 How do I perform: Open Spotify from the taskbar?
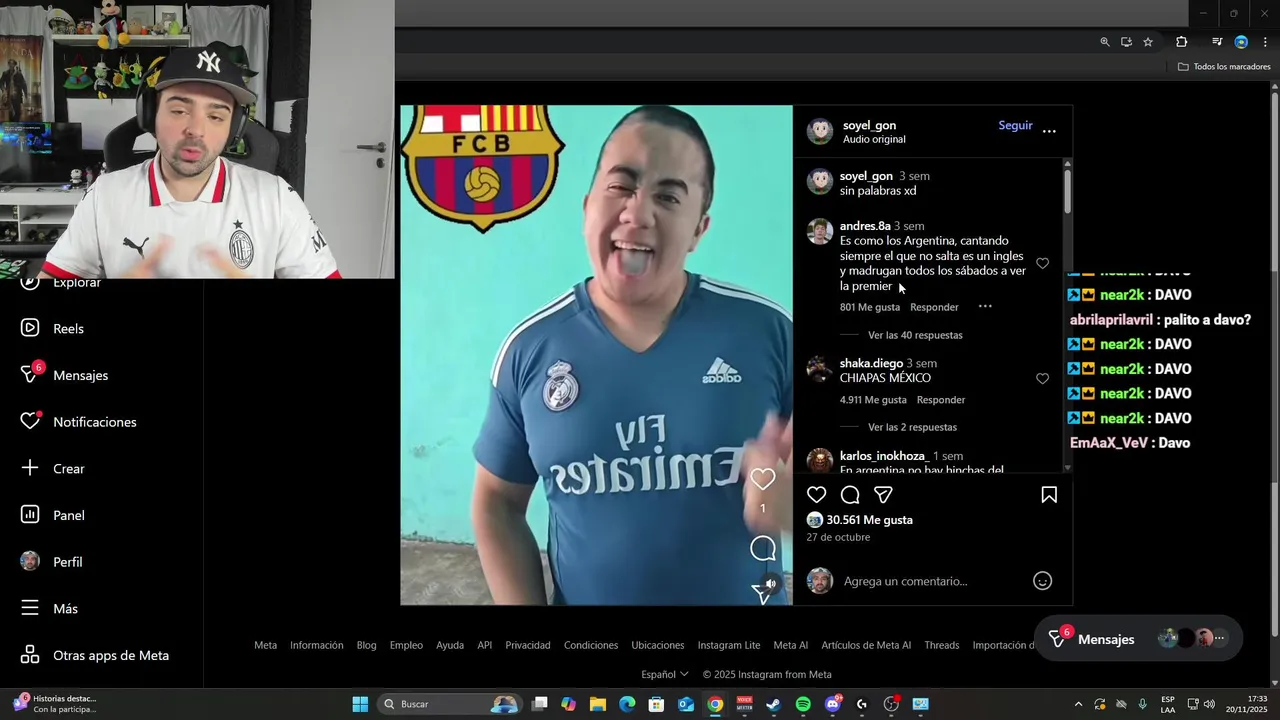coord(803,704)
